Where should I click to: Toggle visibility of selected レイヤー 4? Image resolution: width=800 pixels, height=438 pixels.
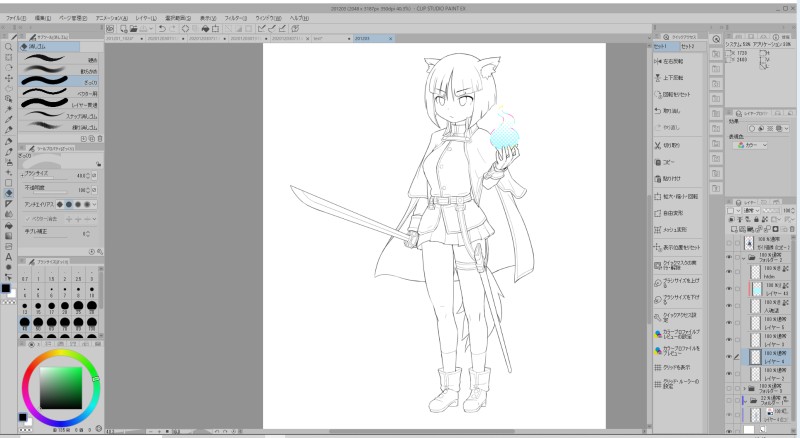[729, 357]
